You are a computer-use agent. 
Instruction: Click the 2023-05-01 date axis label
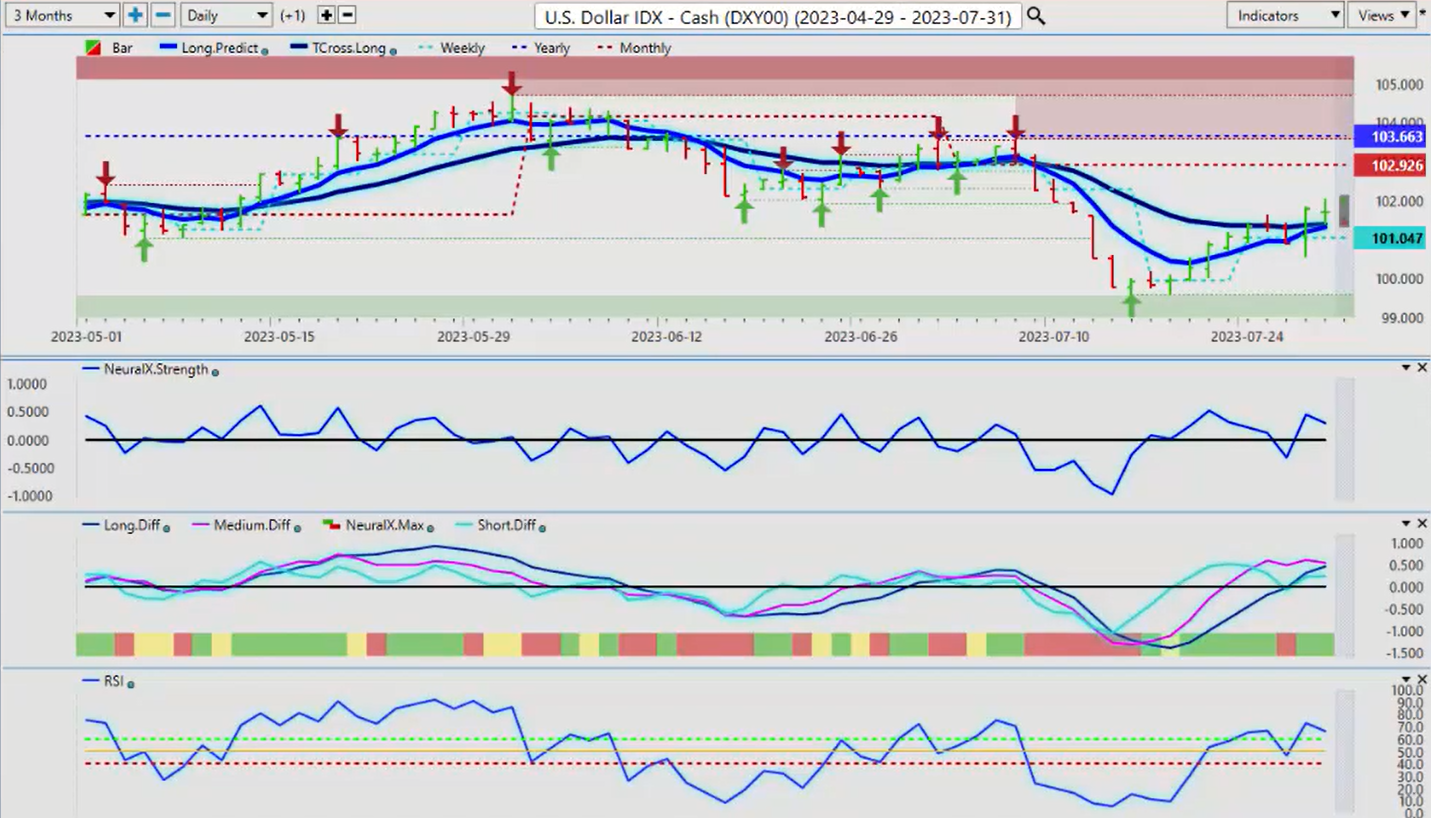pos(86,337)
